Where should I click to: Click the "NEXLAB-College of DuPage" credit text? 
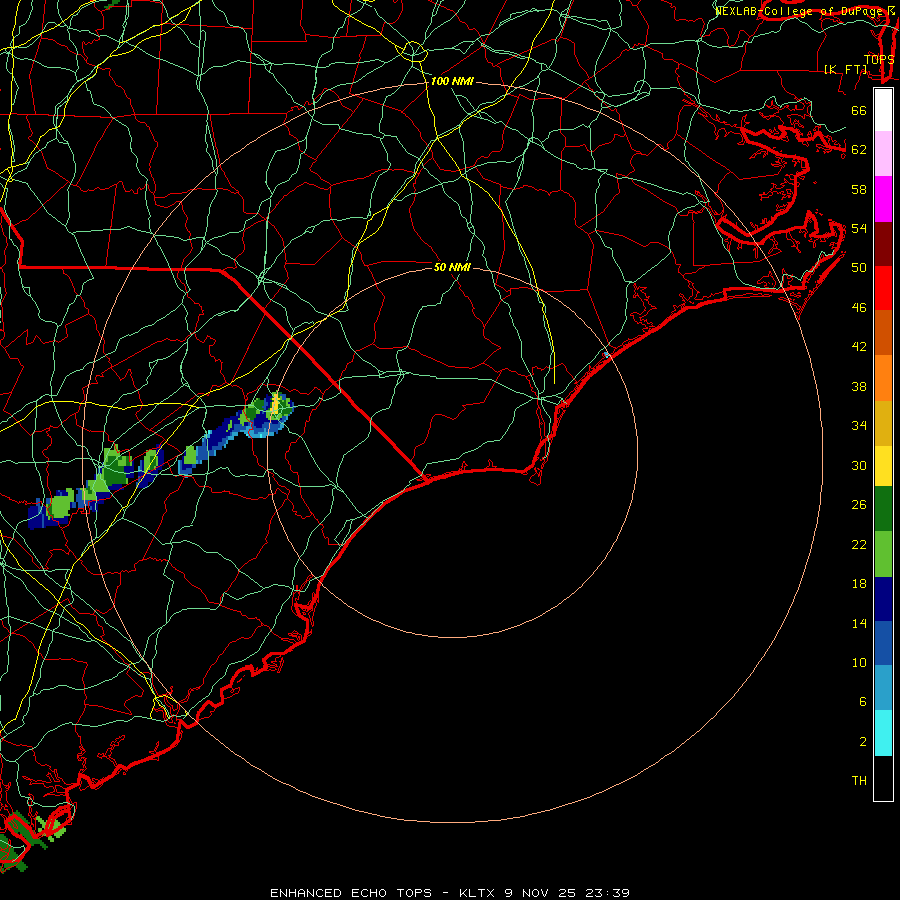(x=799, y=11)
